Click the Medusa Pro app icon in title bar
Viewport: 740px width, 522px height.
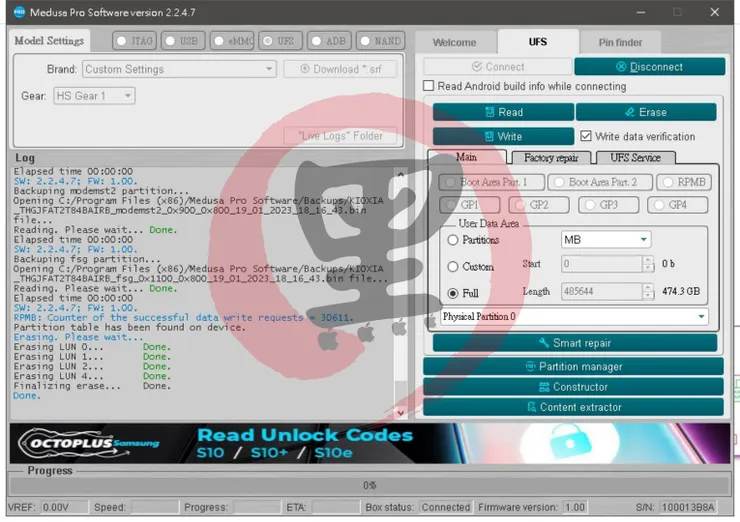click(19, 12)
